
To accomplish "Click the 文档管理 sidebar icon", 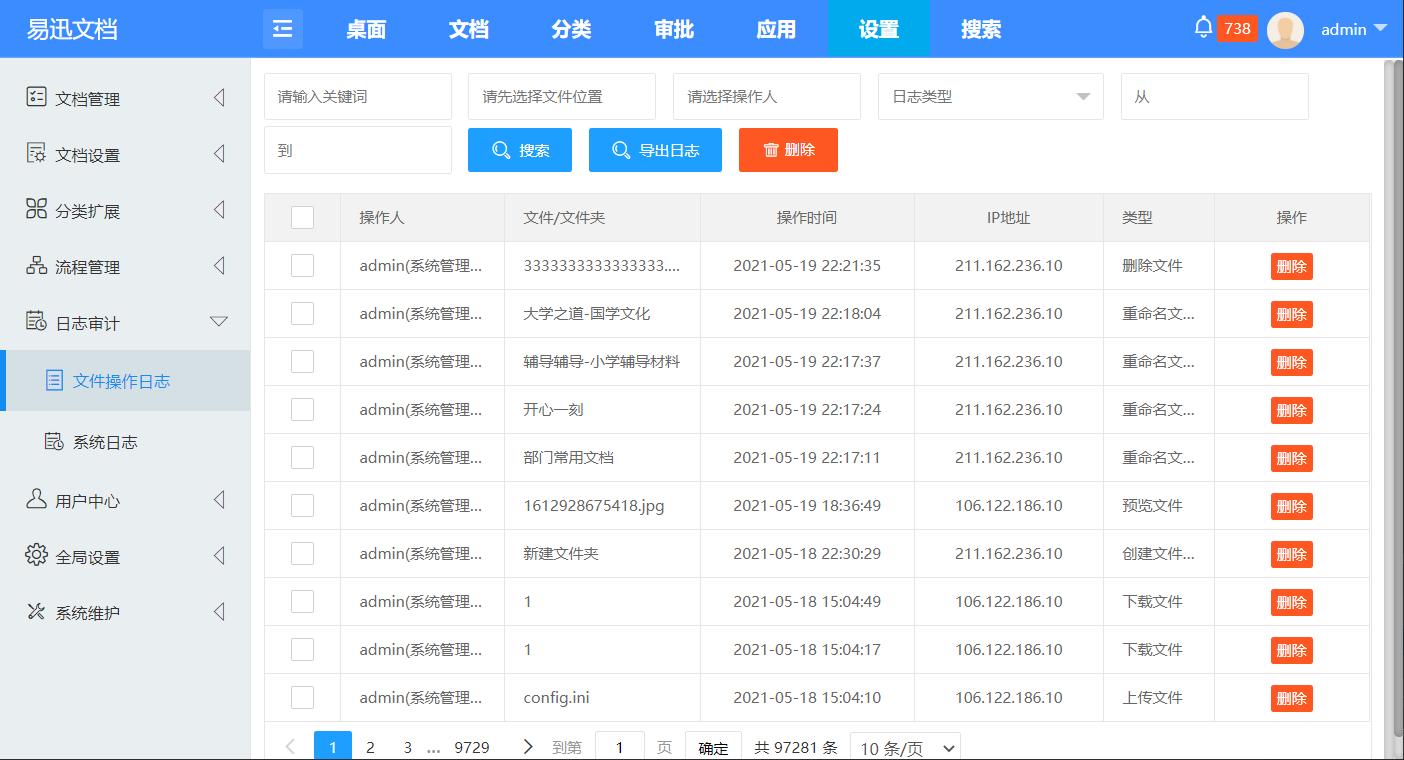I will pyautogui.click(x=36, y=97).
